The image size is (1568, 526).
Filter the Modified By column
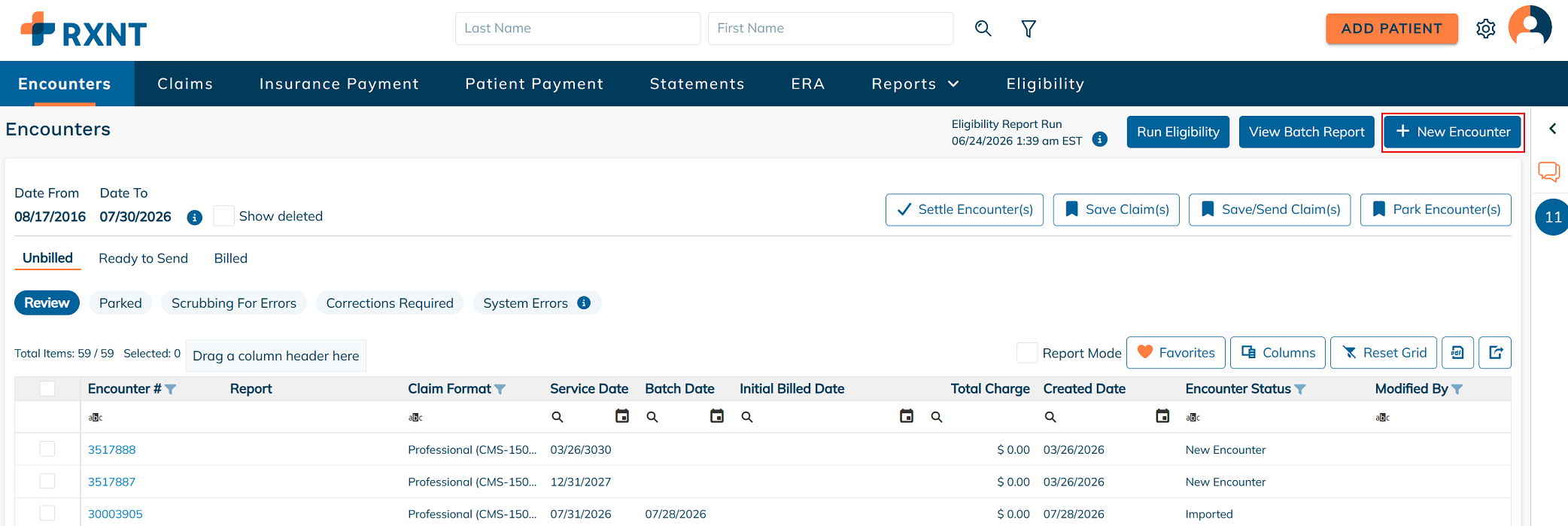coord(1457,389)
